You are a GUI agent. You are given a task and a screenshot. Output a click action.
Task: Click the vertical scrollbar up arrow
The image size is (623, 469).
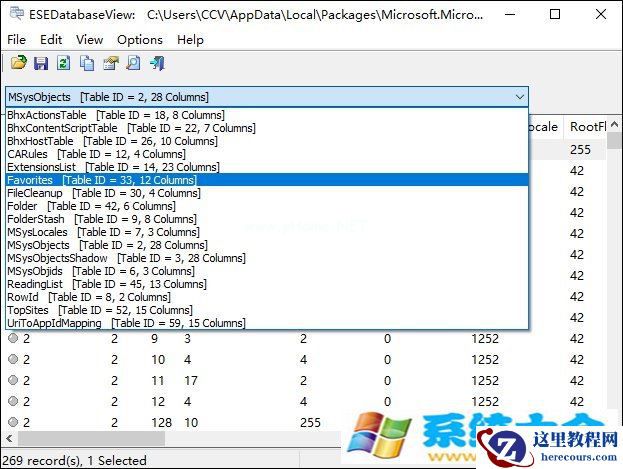click(x=614, y=124)
